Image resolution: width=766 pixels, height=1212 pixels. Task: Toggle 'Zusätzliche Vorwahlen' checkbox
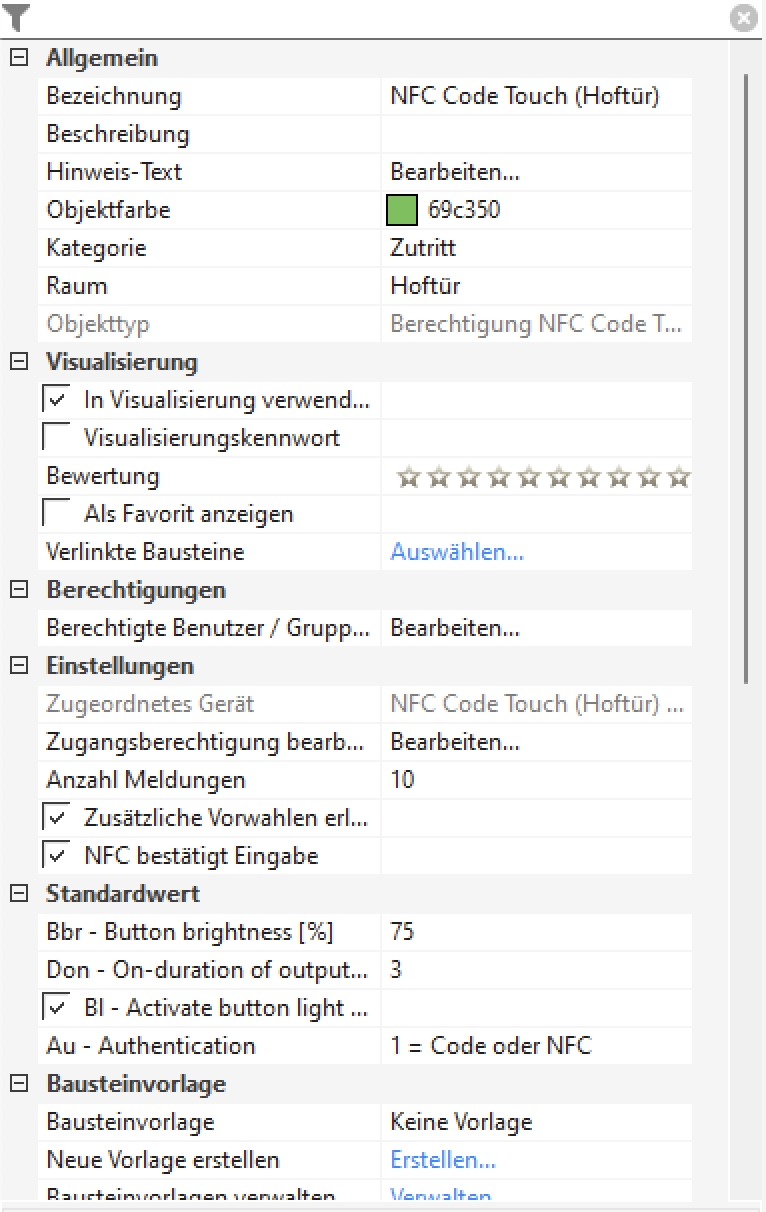point(57,818)
